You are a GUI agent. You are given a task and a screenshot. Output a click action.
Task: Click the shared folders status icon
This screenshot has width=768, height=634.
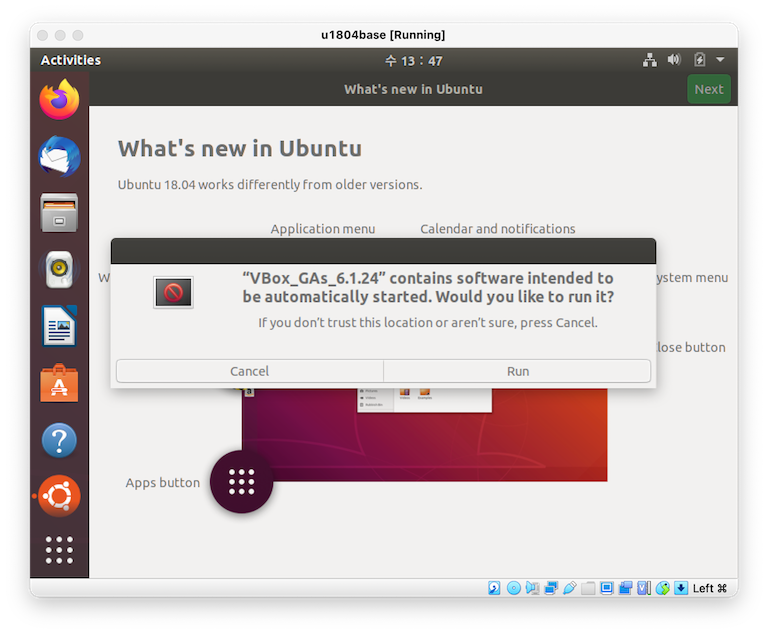588,588
